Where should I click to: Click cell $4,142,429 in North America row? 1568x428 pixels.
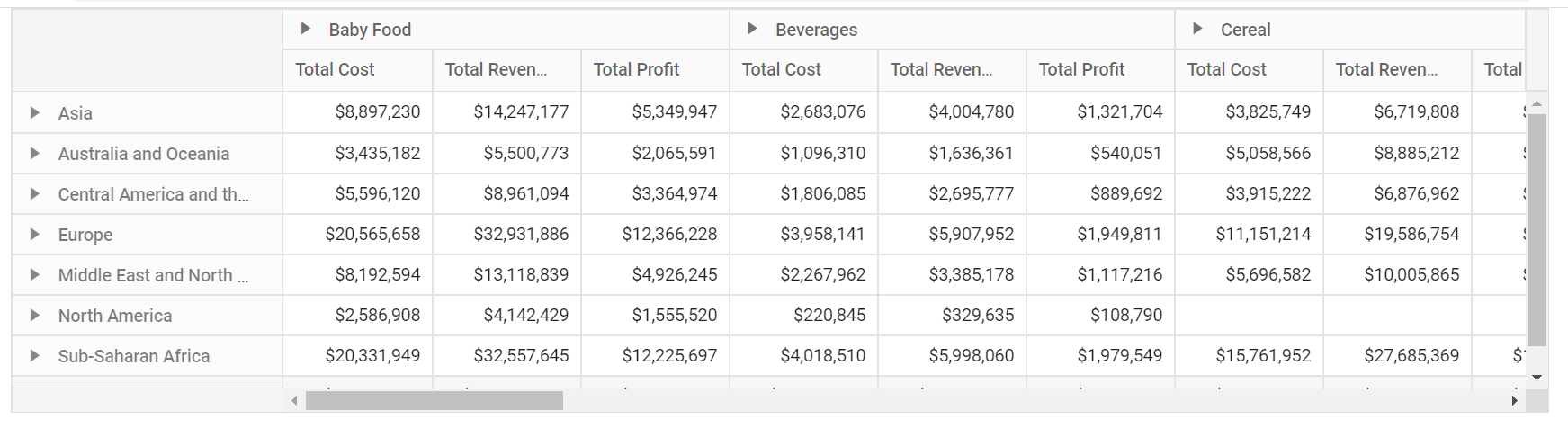(x=506, y=315)
